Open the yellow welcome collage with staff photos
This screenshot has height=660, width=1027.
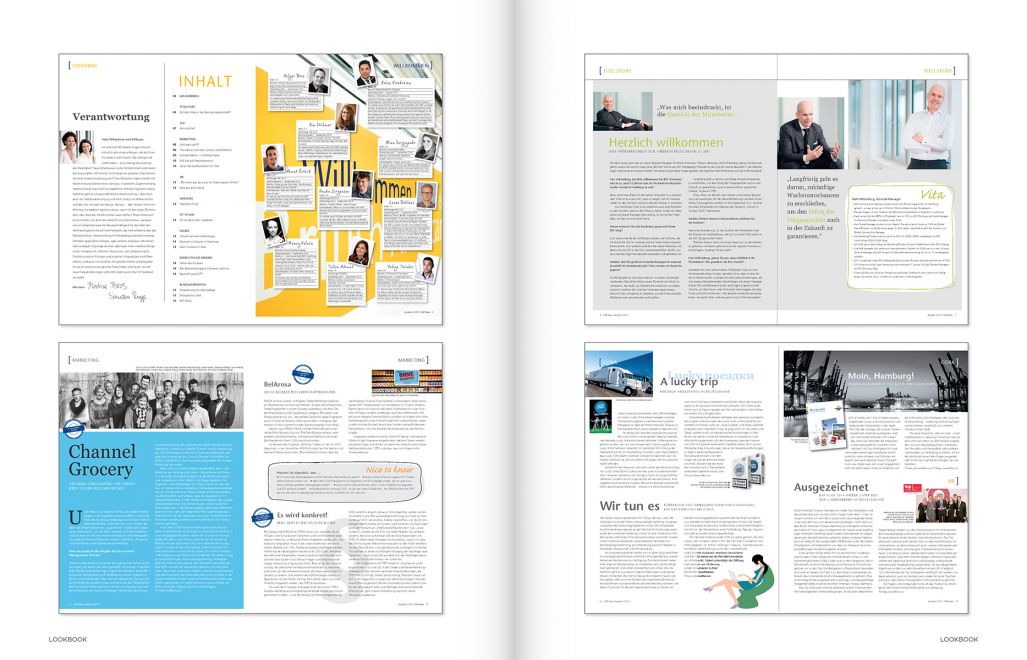pos(348,184)
